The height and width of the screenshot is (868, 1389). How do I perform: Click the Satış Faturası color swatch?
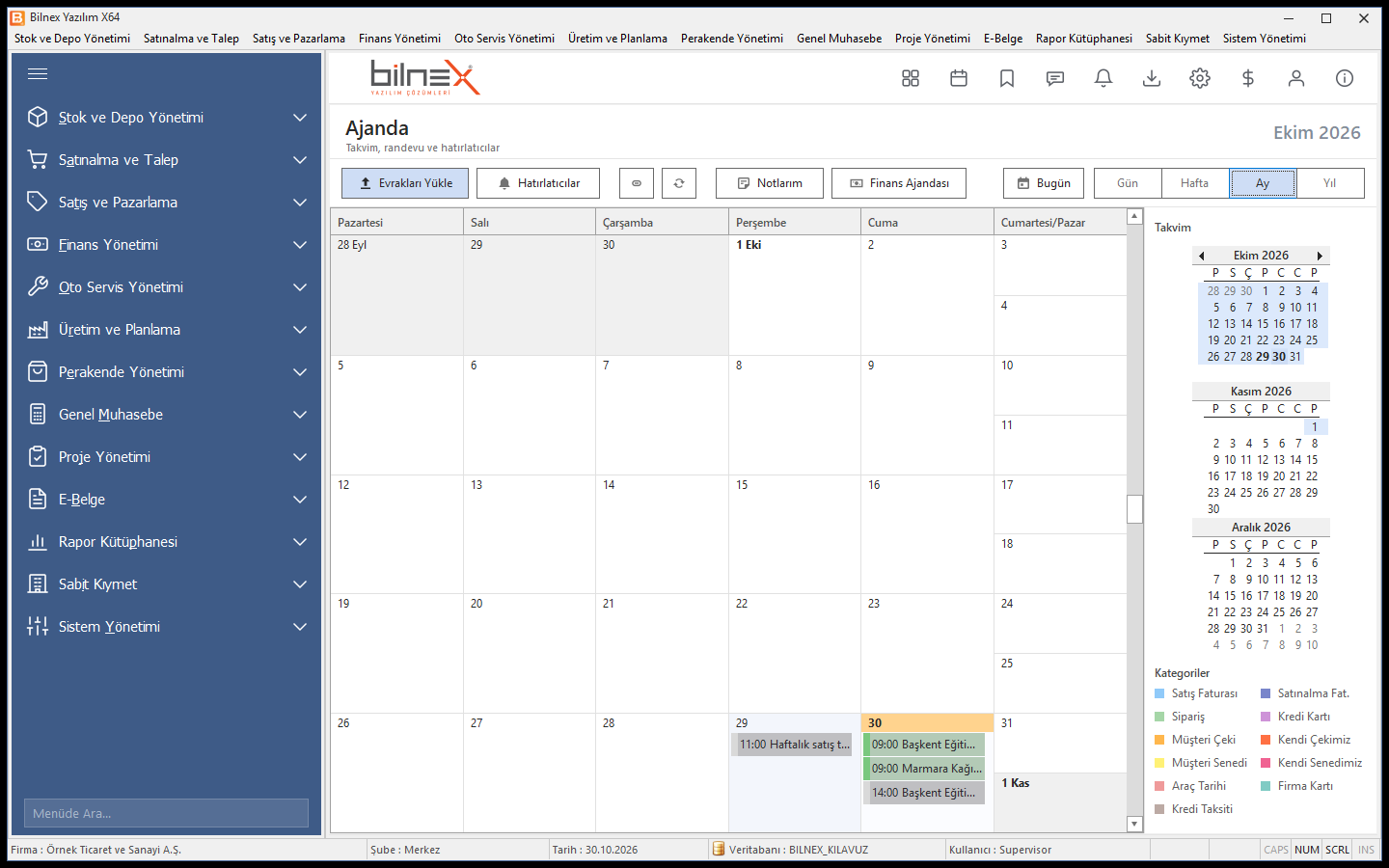point(1159,693)
